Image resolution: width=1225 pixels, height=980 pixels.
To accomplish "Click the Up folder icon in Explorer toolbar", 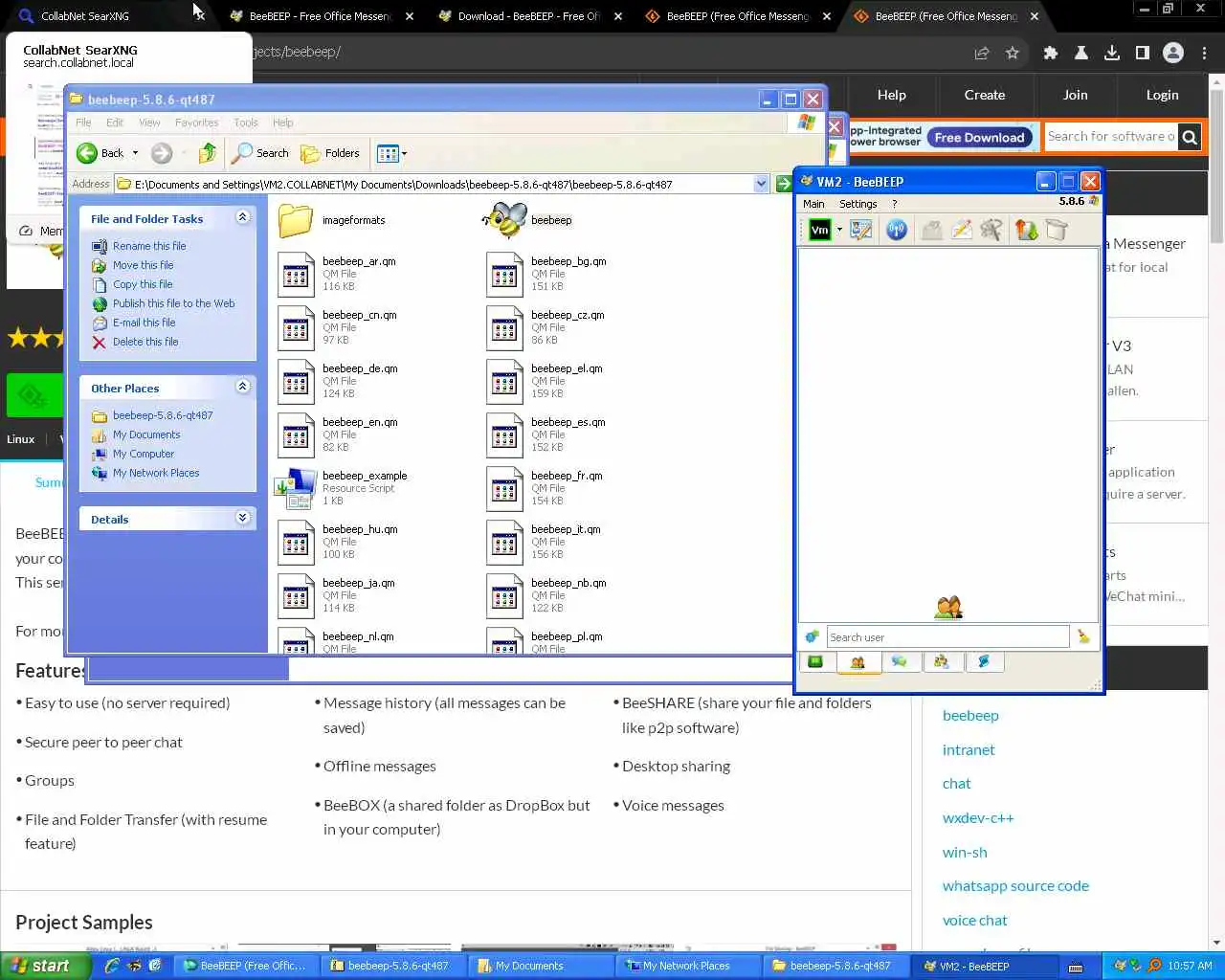I will pos(207,153).
